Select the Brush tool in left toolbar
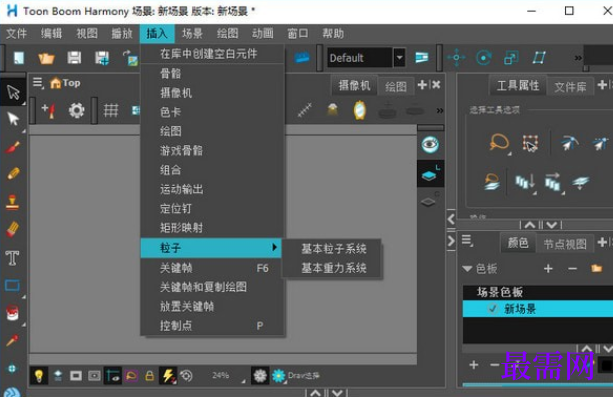613x397 pixels. pos(13,148)
